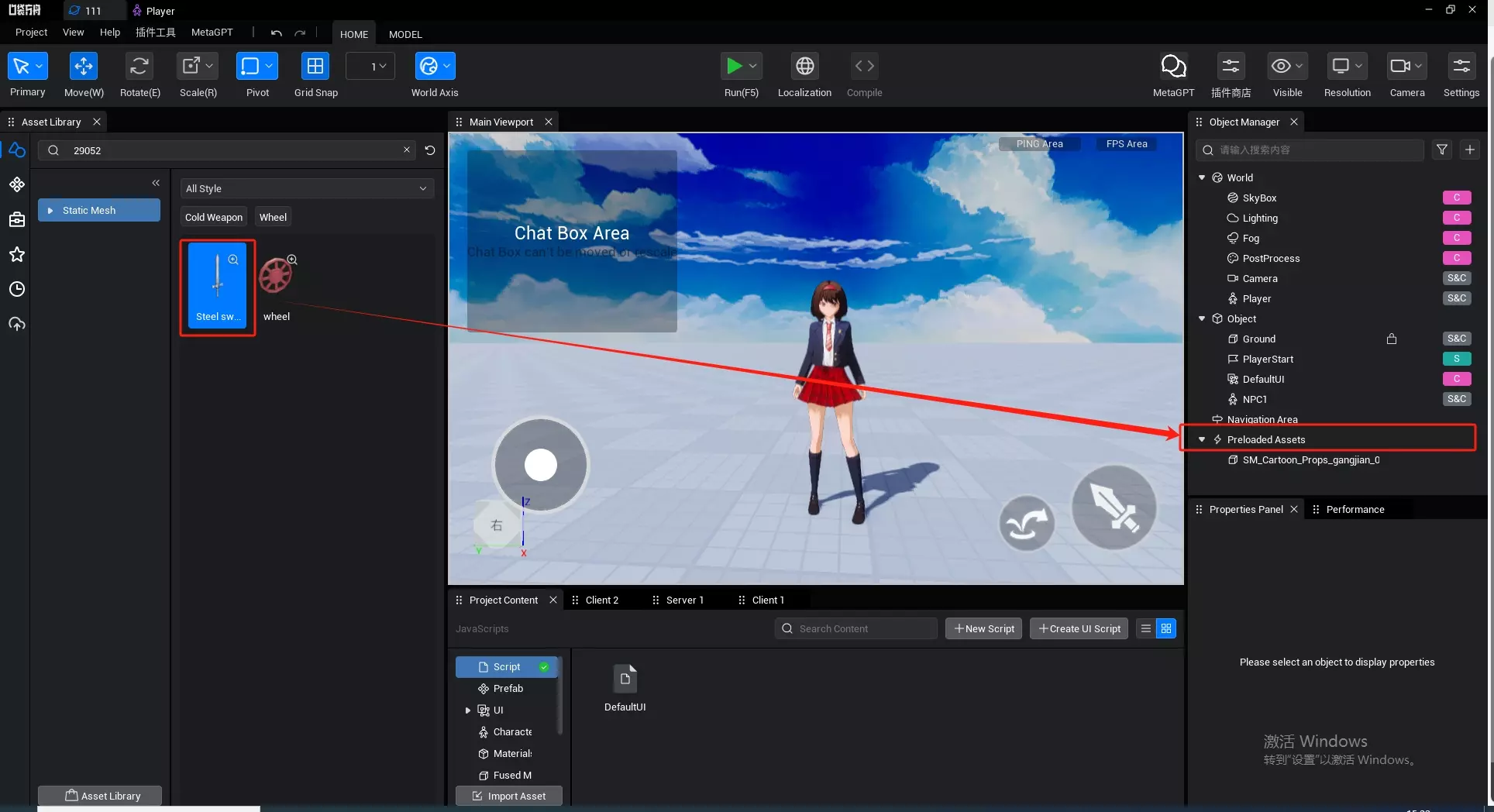Switch to the Performance tab

coord(1355,509)
